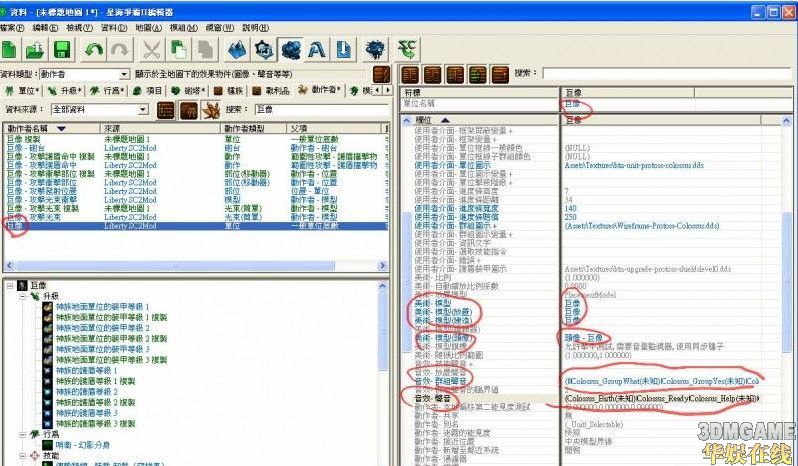Image resolution: width=798 pixels, height=466 pixels.
Task: Click the green-lined fourth fields panel icon
Action: (x=477, y=74)
